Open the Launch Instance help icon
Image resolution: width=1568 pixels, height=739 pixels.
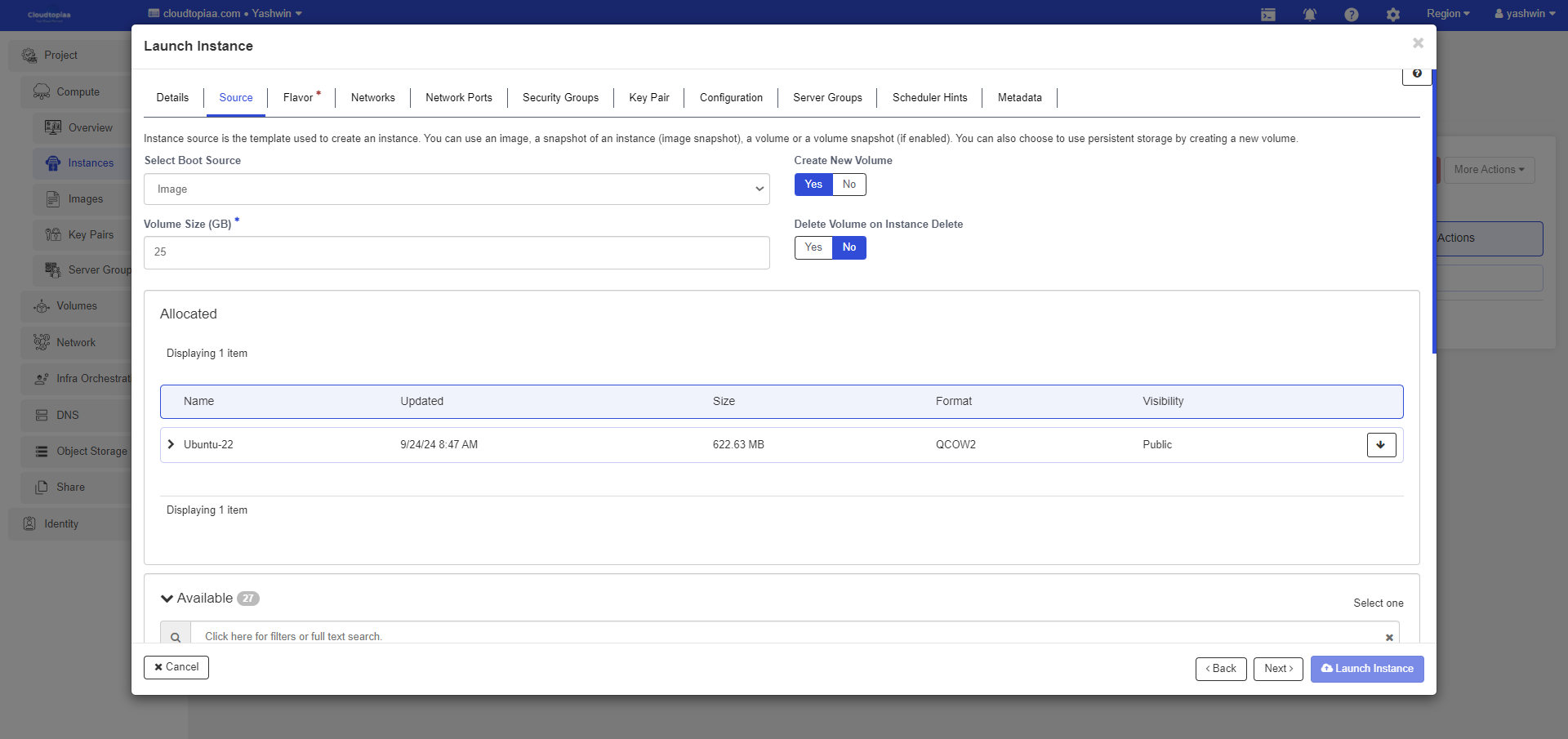coord(1417,74)
